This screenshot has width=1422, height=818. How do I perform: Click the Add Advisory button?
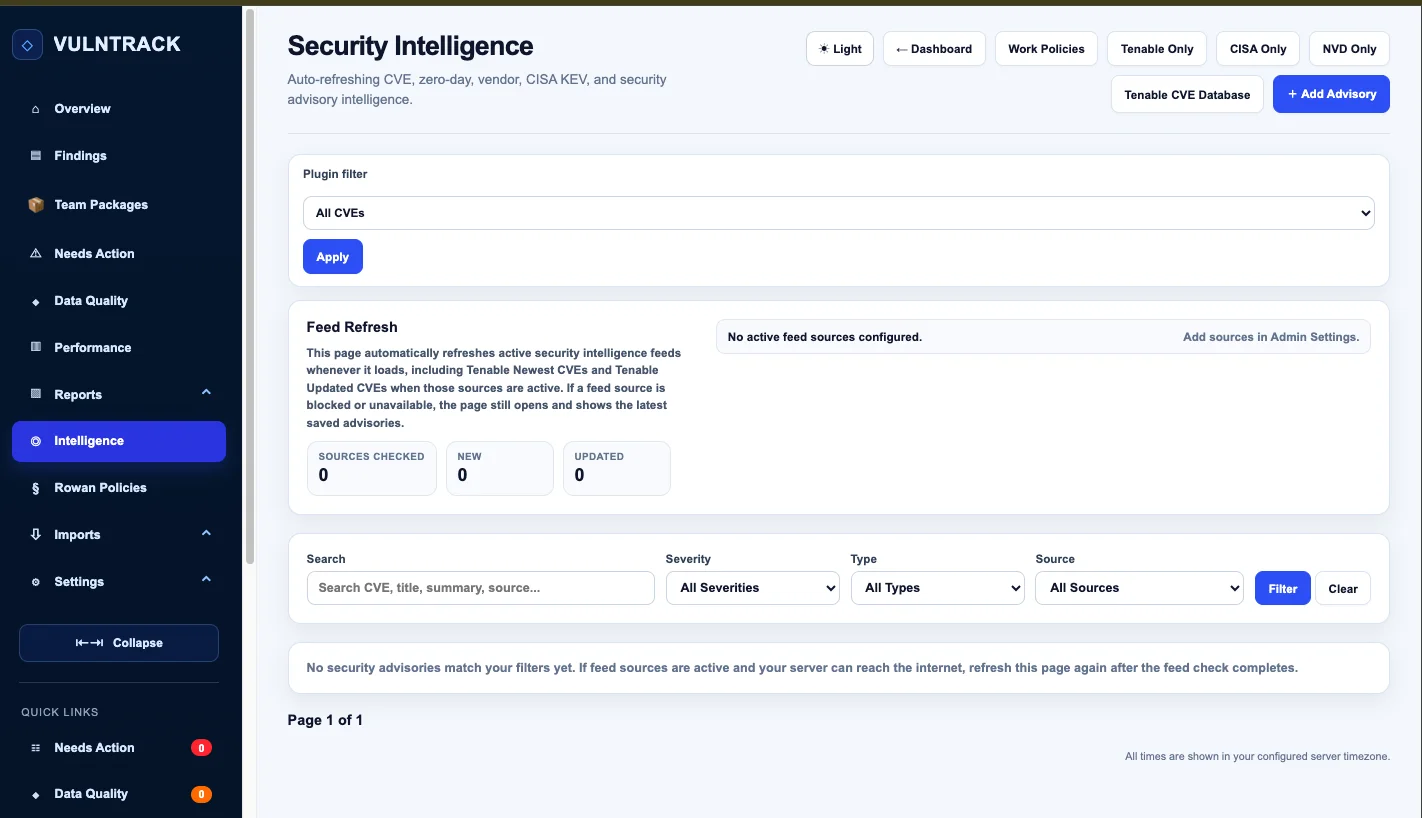[1331, 94]
